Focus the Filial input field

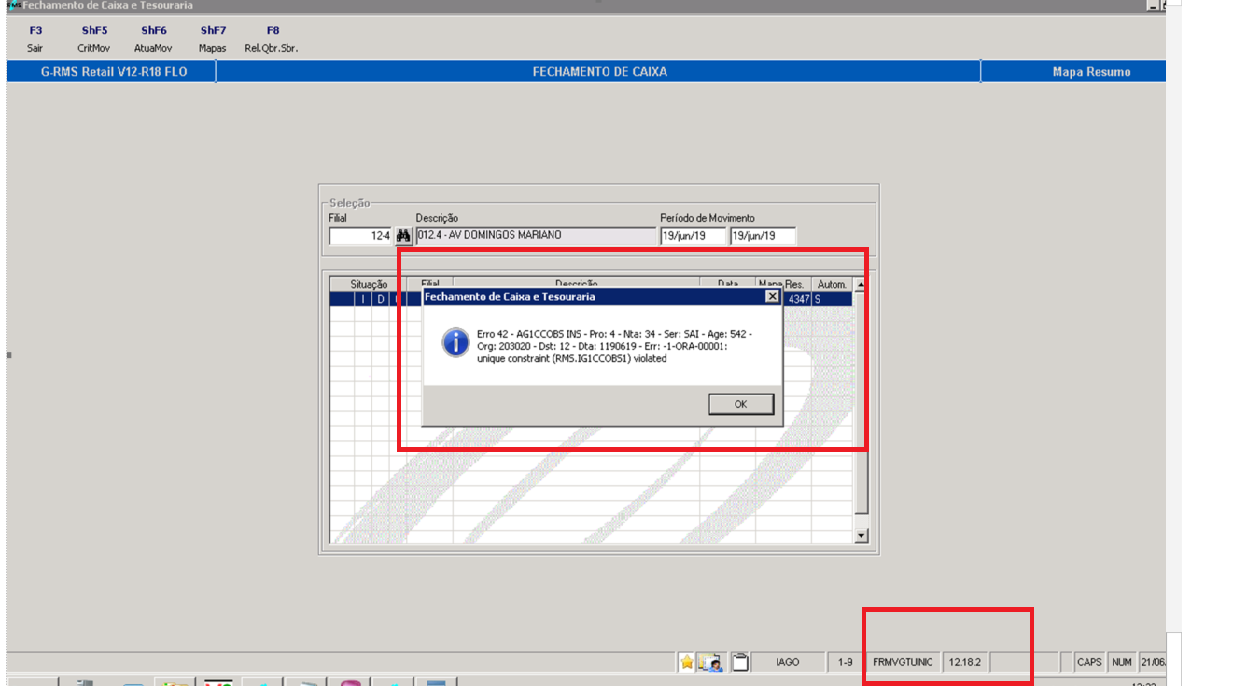[361, 236]
